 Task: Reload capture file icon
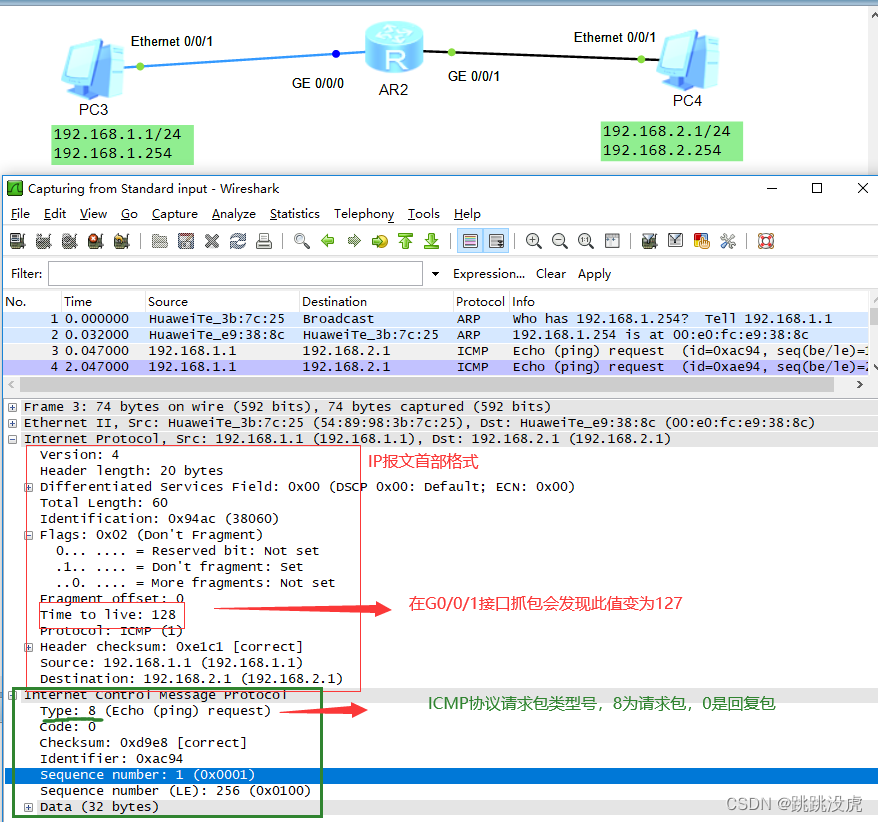[238, 241]
